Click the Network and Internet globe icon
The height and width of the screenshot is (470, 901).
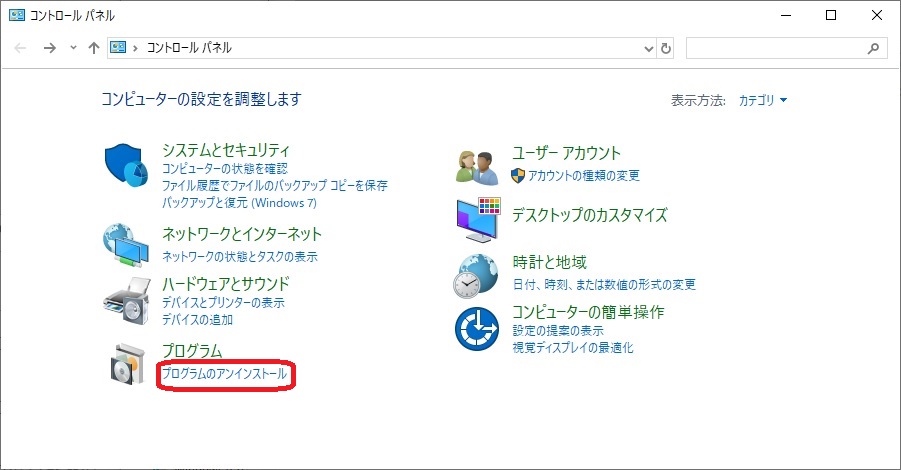point(125,242)
